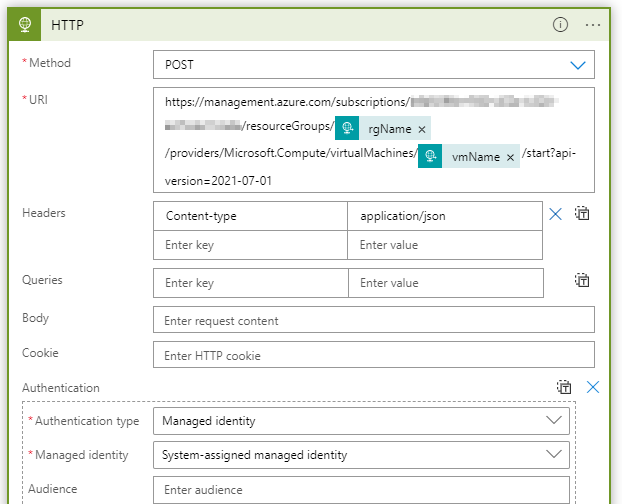The image size is (622, 504).
Task: Open the Method dropdown showing POST
Action: [374, 65]
